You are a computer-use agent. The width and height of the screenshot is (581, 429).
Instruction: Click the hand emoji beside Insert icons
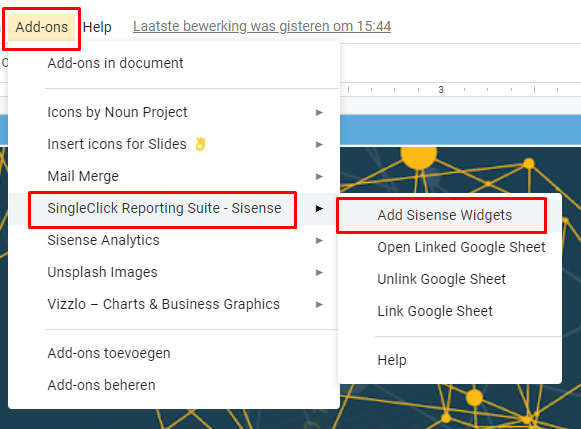200,144
